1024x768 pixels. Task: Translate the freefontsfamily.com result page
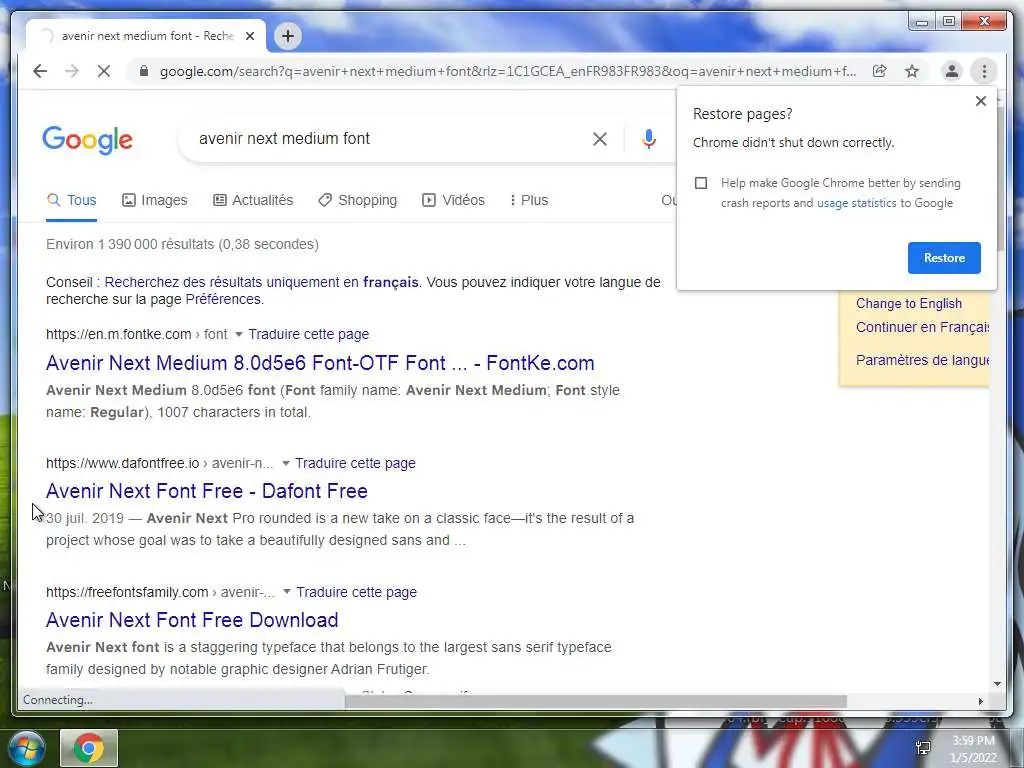point(357,592)
